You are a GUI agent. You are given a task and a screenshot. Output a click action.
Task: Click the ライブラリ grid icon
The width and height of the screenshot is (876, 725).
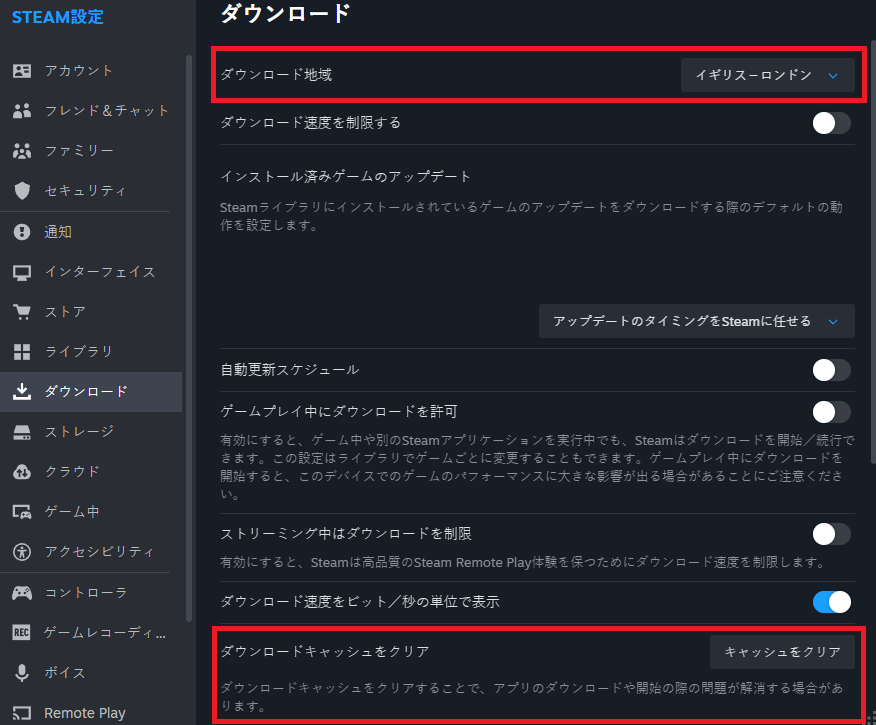tap(22, 352)
